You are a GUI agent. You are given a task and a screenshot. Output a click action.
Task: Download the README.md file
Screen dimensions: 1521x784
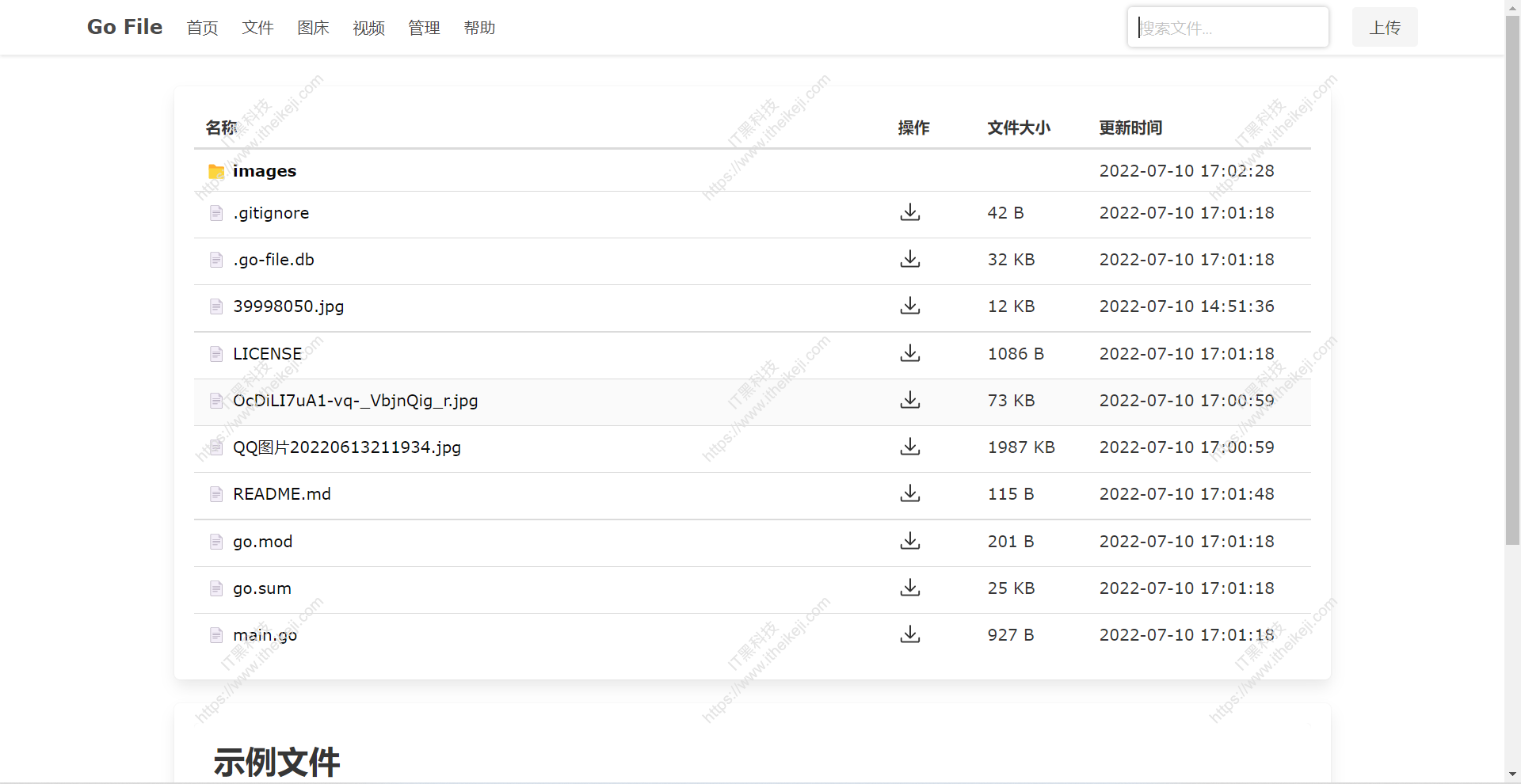tap(909, 494)
